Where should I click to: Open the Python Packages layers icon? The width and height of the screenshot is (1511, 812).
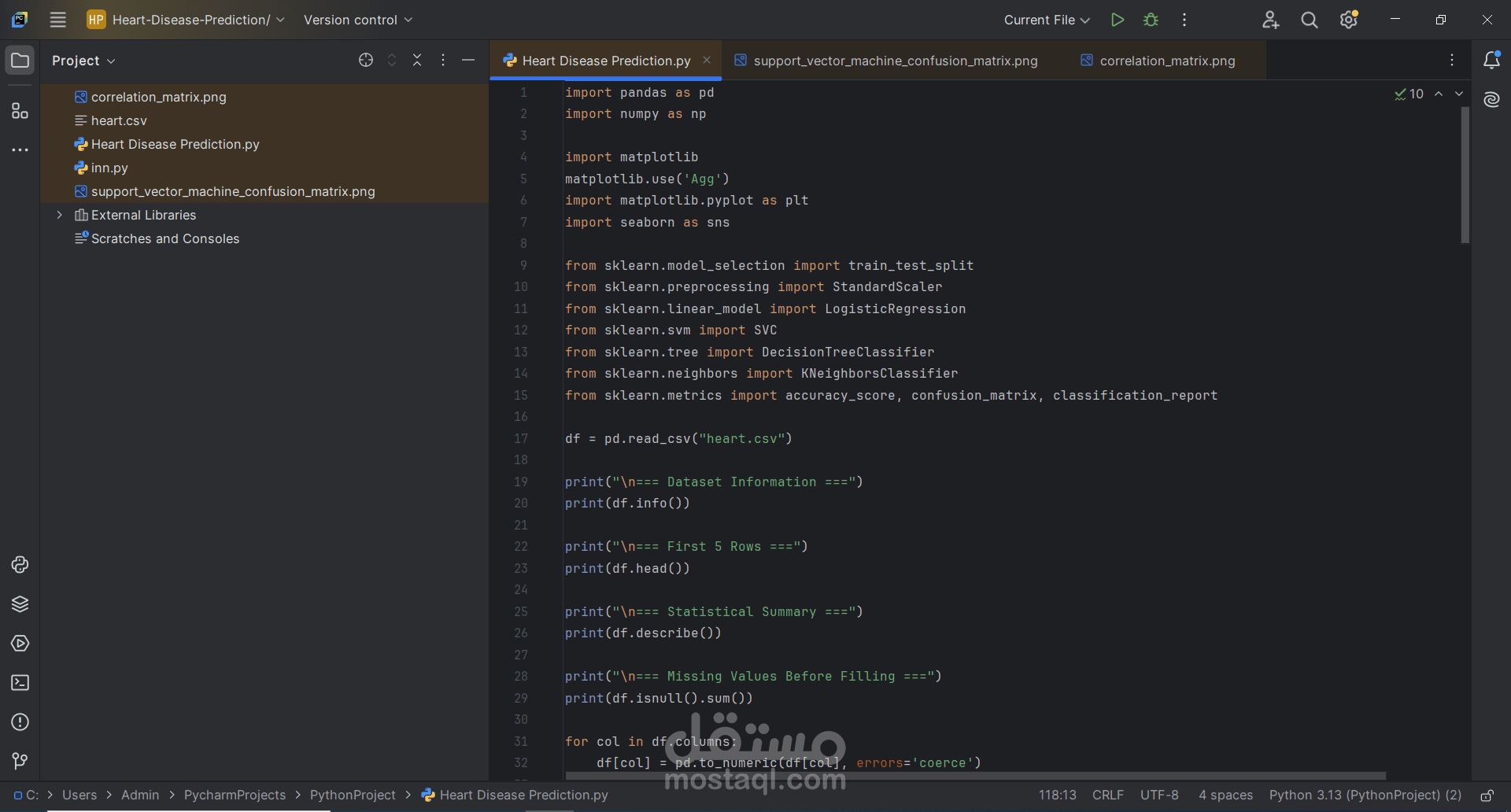click(20, 604)
